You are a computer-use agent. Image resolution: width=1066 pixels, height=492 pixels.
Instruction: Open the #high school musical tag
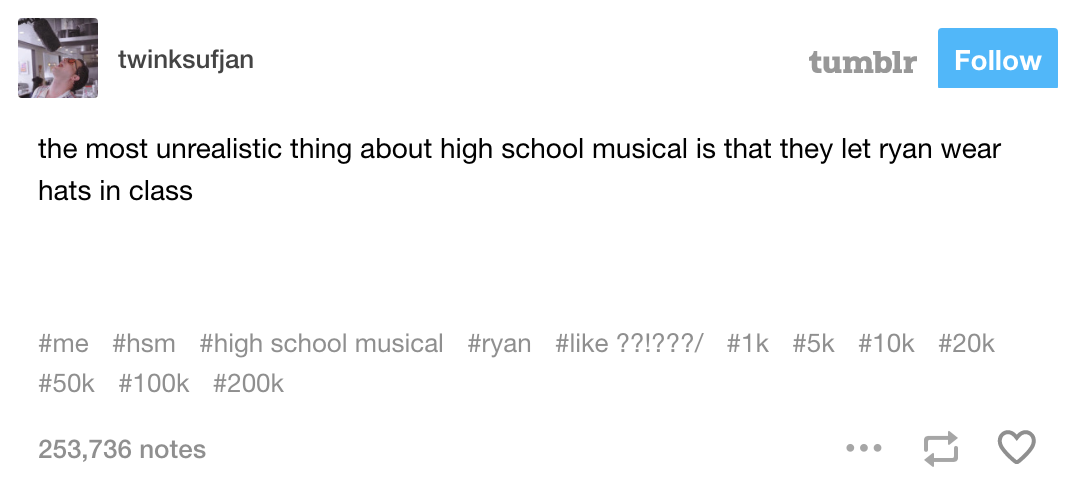click(322, 343)
